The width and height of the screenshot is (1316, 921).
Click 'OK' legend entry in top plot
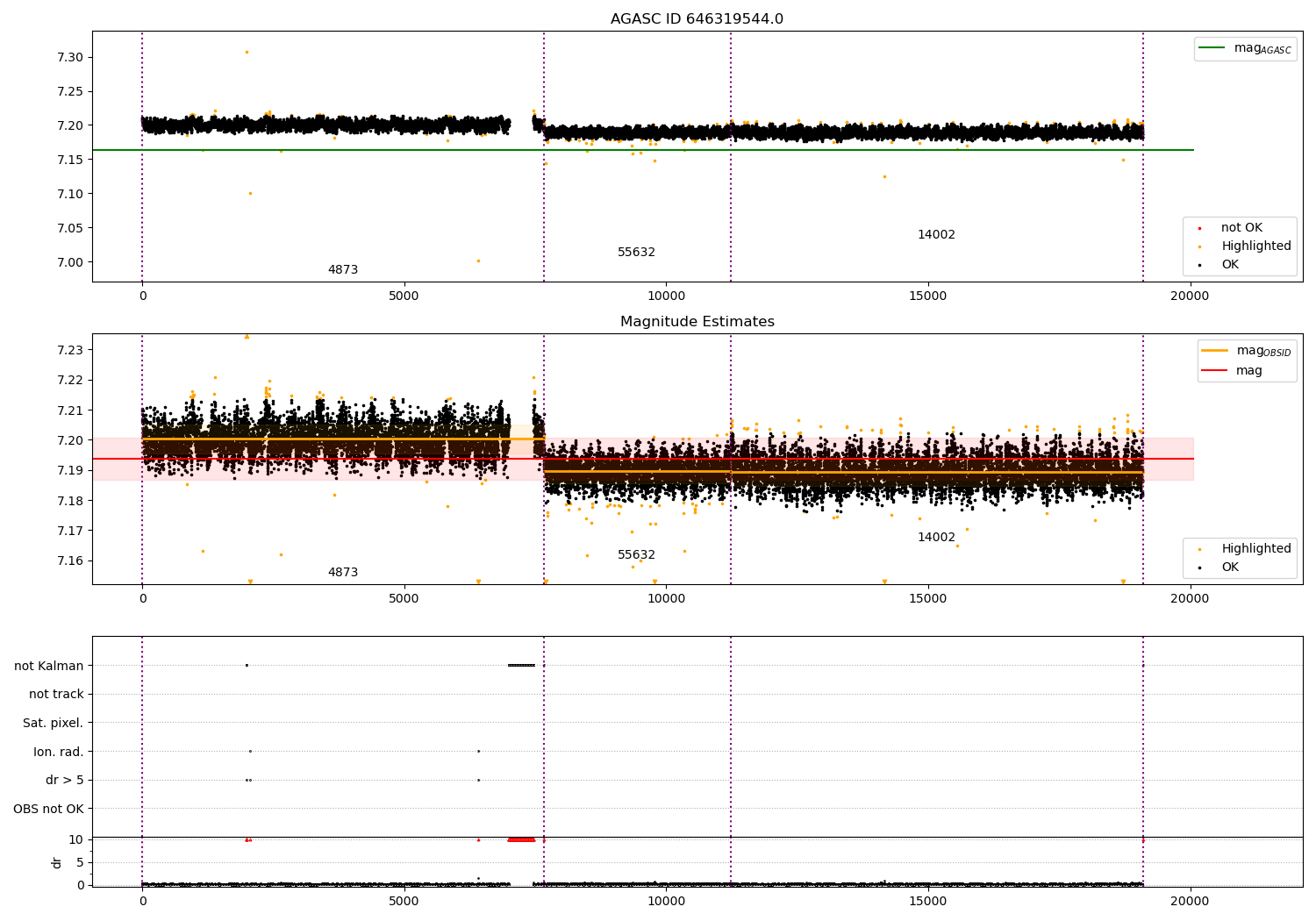tap(1229, 265)
